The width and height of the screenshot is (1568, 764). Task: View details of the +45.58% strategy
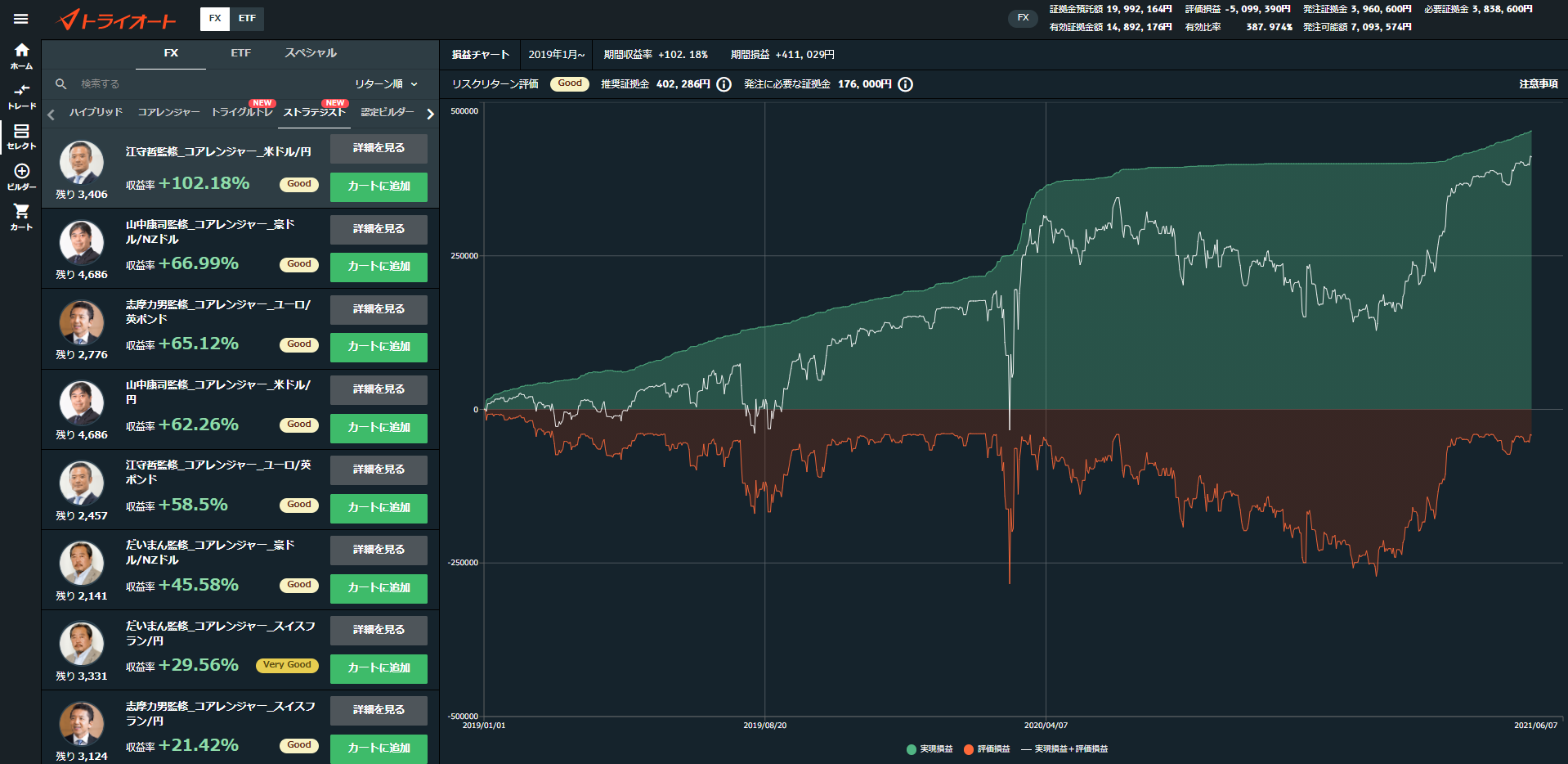tap(379, 550)
